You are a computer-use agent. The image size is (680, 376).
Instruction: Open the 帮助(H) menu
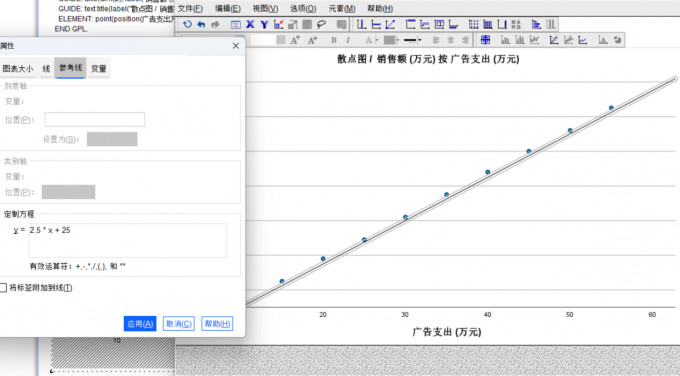tap(380, 8)
